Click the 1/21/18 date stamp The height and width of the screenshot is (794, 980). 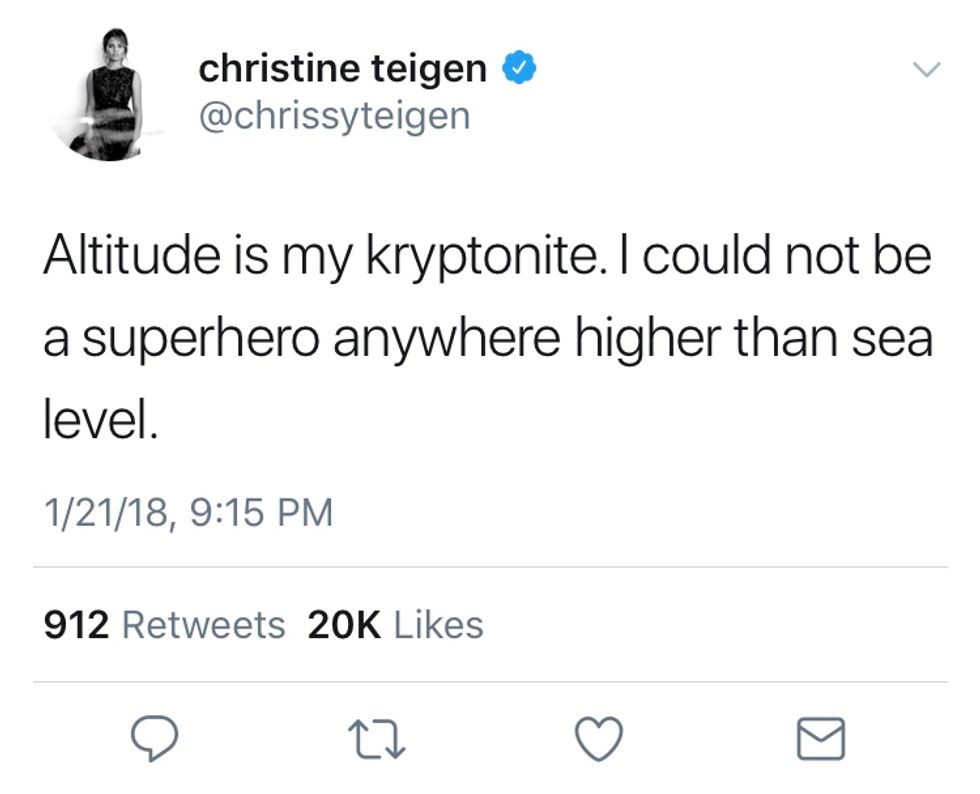tap(107, 513)
